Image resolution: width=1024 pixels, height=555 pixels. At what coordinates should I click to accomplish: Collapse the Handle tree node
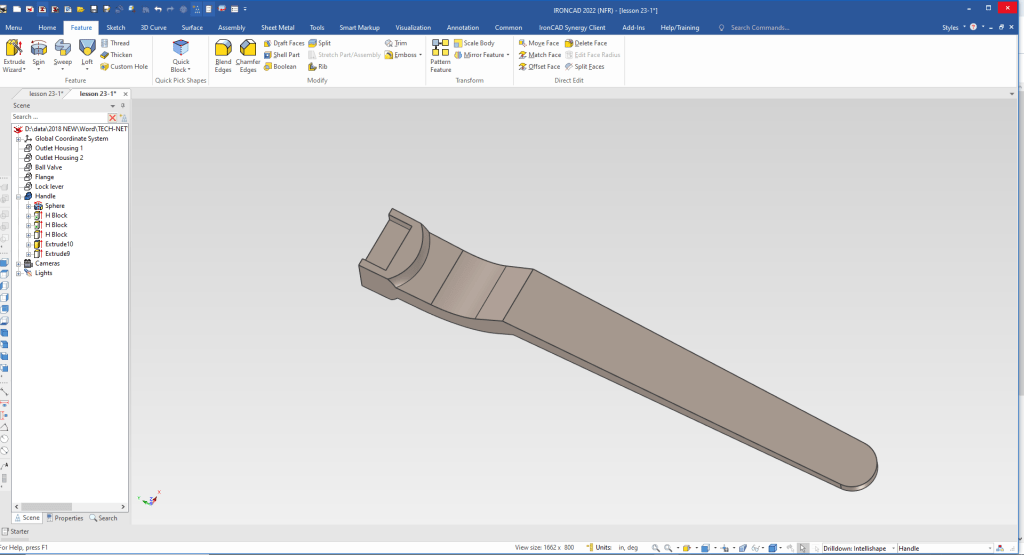click(x=18, y=196)
